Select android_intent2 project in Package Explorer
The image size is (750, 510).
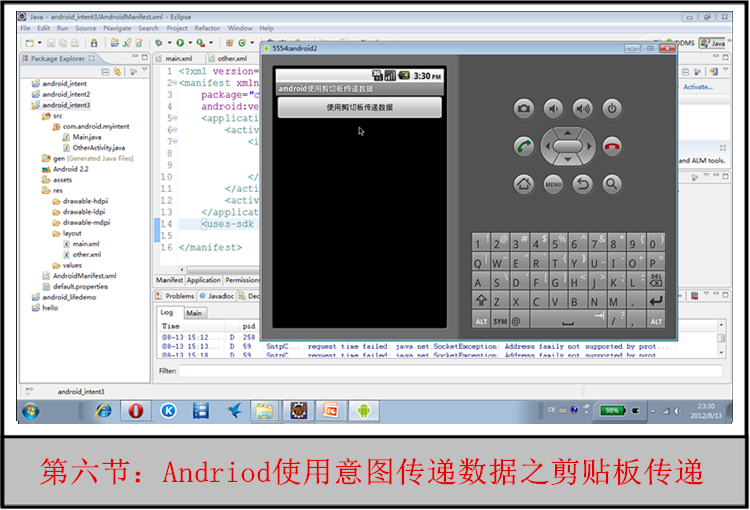coord(66,94)
